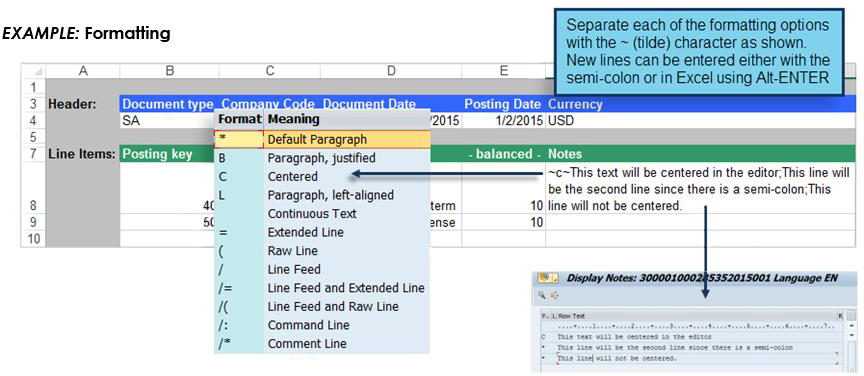Click the select-all corner of the spreadsheet

[34, 71]
